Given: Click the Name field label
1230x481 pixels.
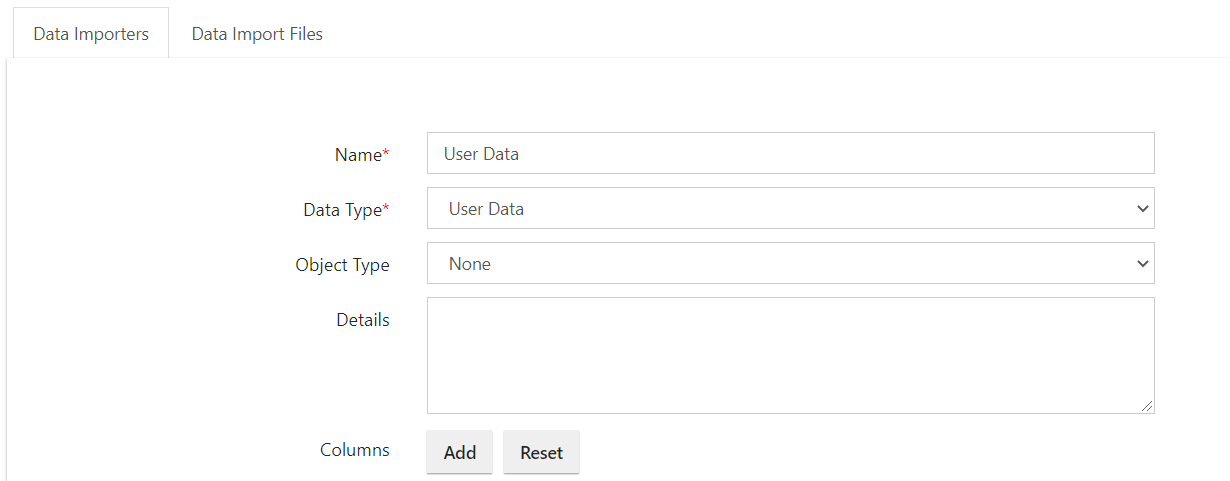Looking at the screenshot, I should pyautogui.click(x=362, y=154).
